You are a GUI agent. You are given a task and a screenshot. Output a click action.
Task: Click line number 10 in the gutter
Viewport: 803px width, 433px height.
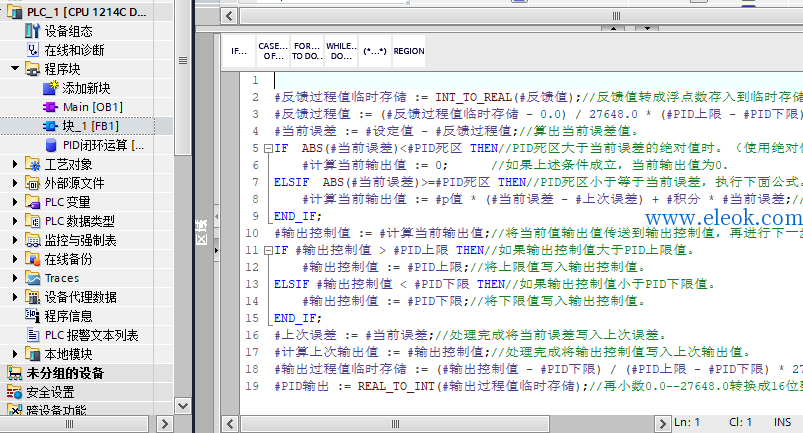point(252,233)
